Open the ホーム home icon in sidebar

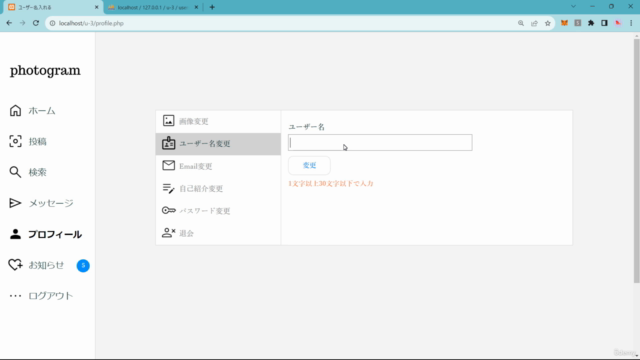coord(16,111)
